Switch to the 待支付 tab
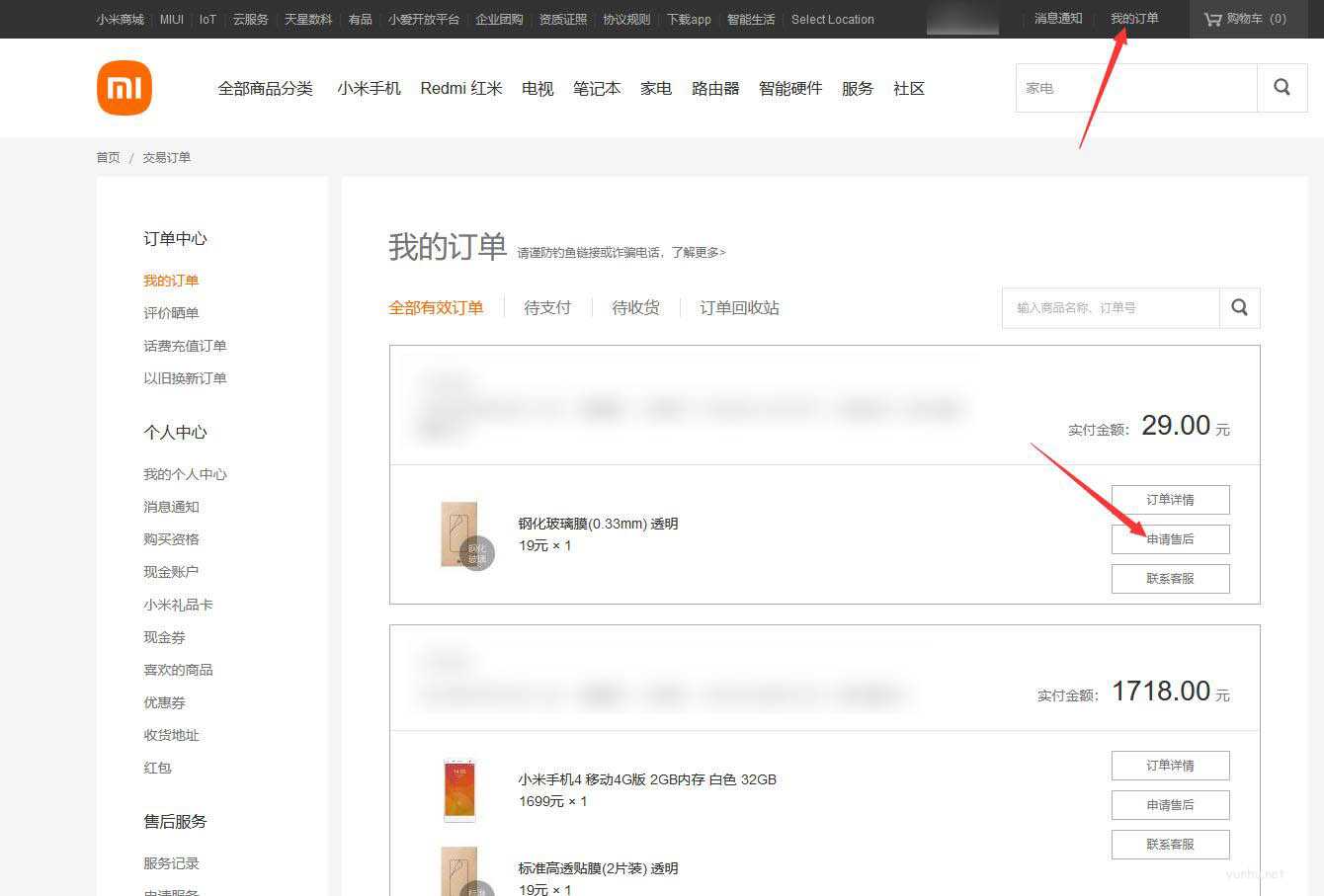The width and height of the screenshot is (1324, 896). click(x=547, y=307)
